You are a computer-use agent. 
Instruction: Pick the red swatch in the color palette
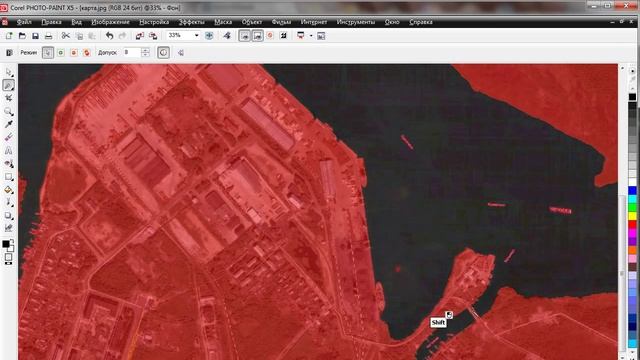coord(632,224)
